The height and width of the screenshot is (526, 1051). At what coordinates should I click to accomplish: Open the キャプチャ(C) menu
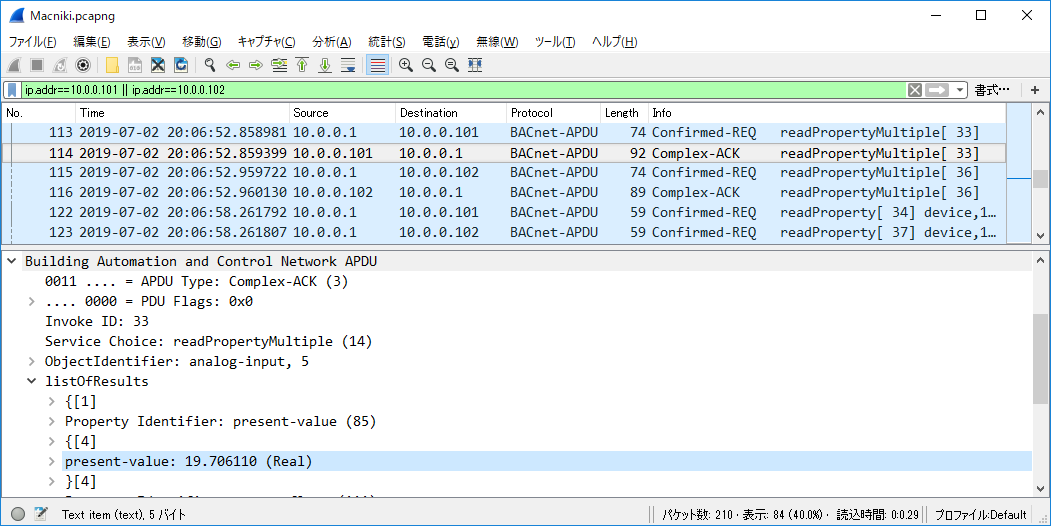click(266, 42)
